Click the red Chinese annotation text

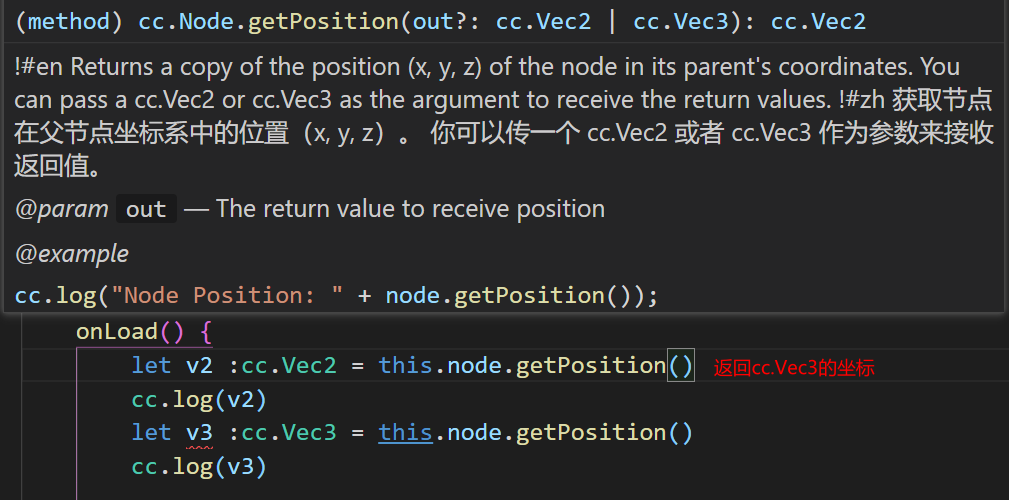click(x=794, y=368)
